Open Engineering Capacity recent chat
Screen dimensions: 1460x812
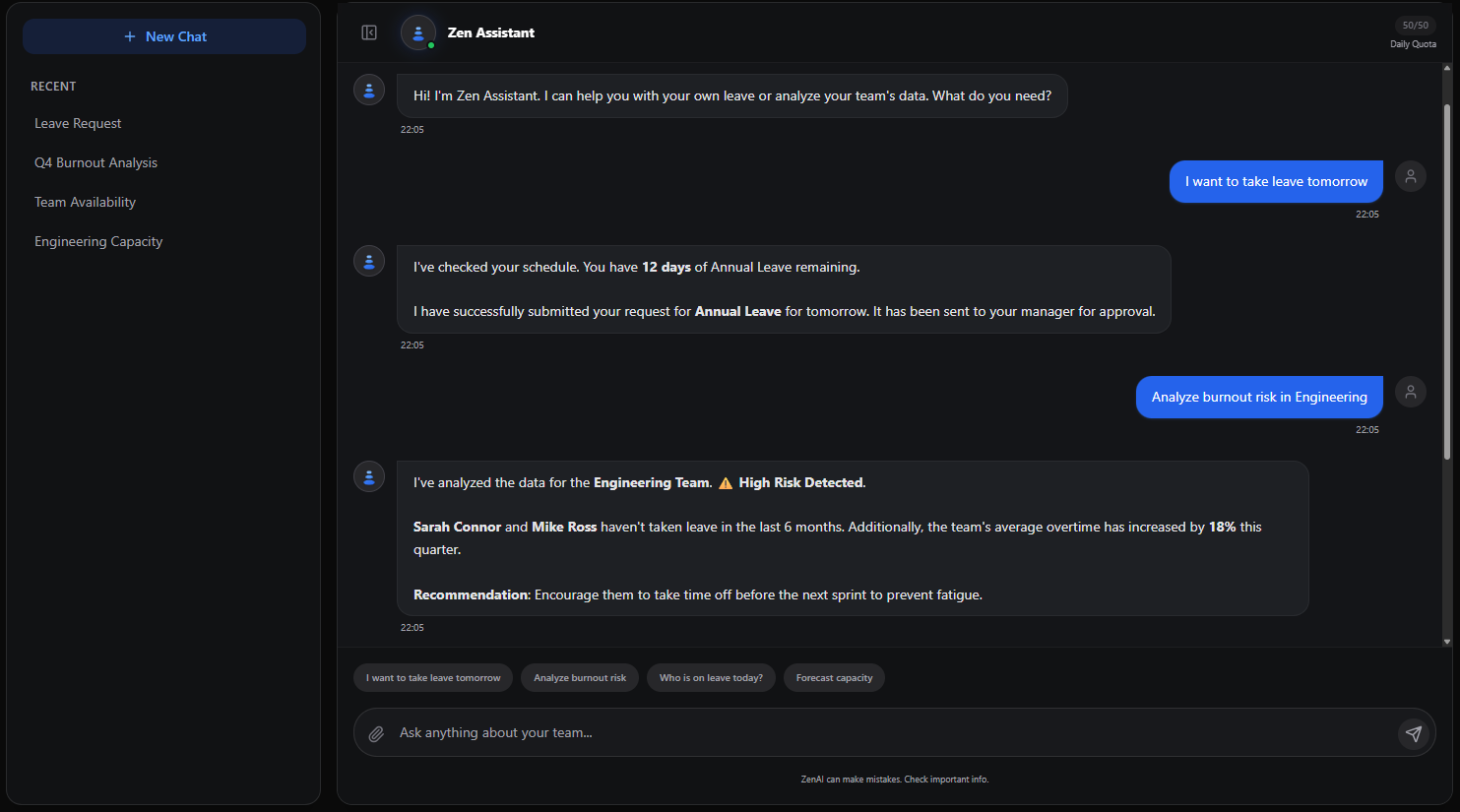(x=98, y=241)
